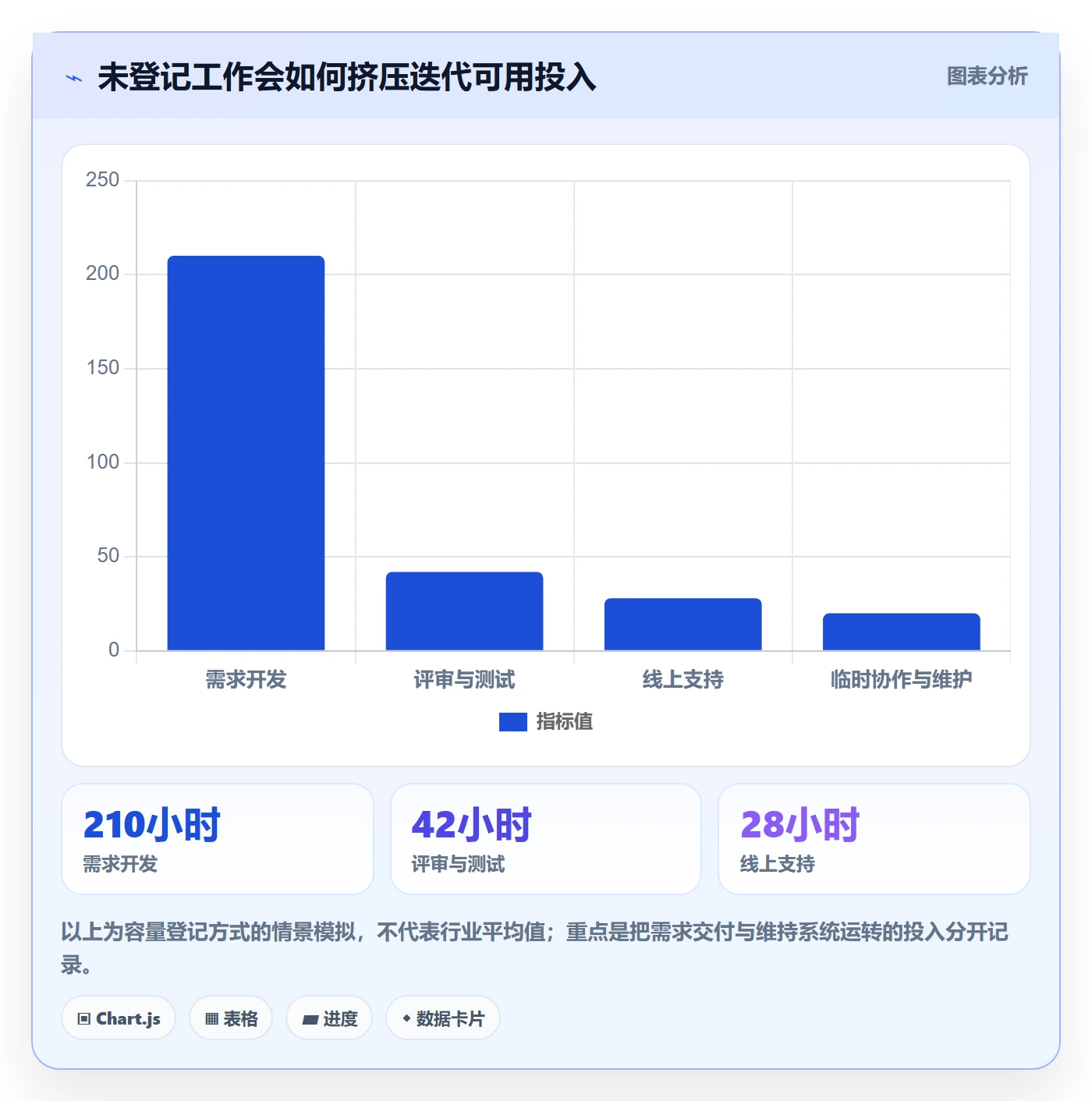This screenshot has width=1092, height=1101.
Task: Select the 表格 tag chip
Action: click(x=231, y=1018)
